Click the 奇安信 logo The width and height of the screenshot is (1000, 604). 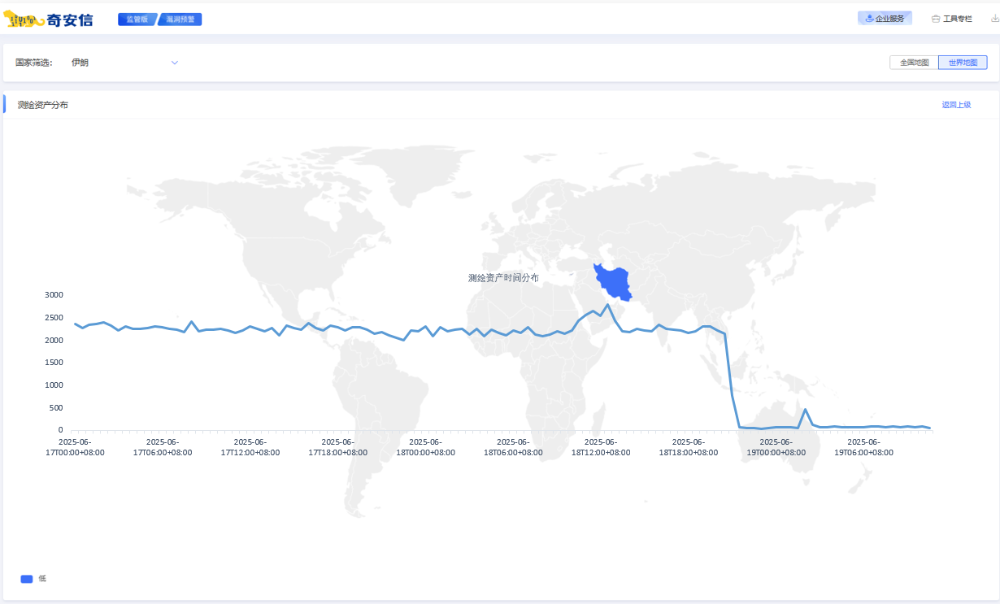tap(50, 19)
